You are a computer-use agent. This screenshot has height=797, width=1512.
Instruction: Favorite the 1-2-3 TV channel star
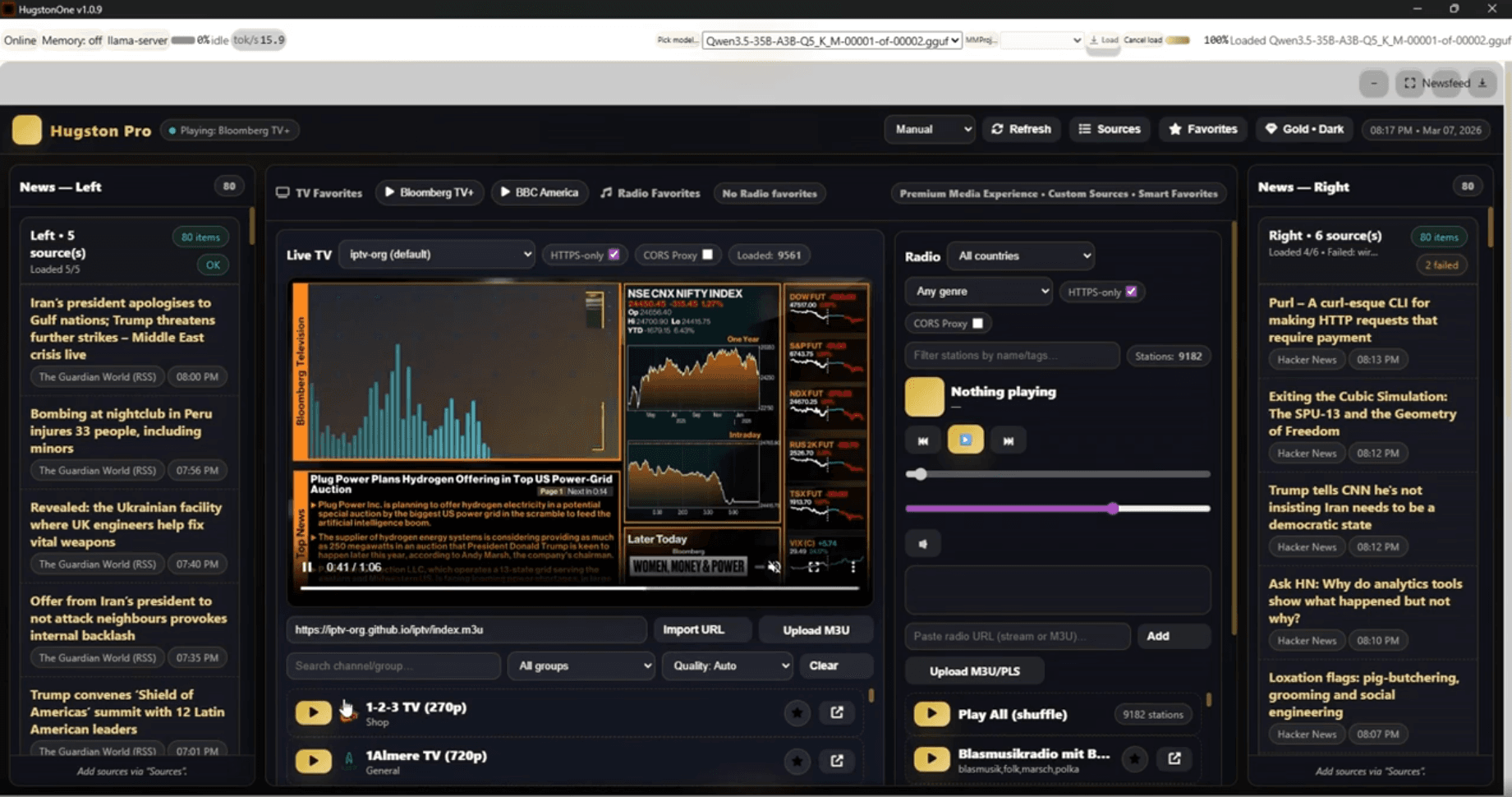pos(797,713)
